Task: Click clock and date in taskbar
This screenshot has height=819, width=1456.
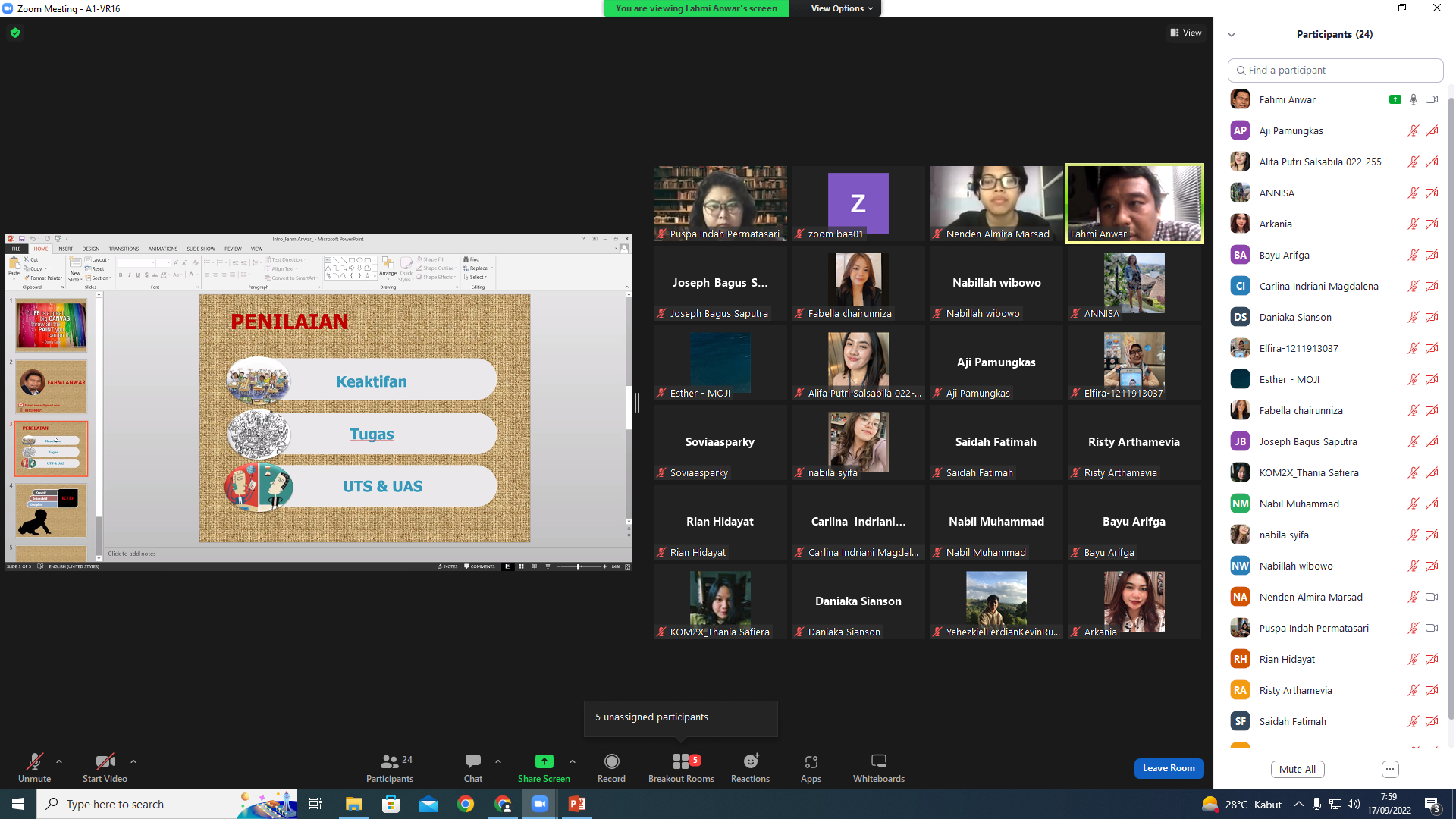Action: (1389, 804)
